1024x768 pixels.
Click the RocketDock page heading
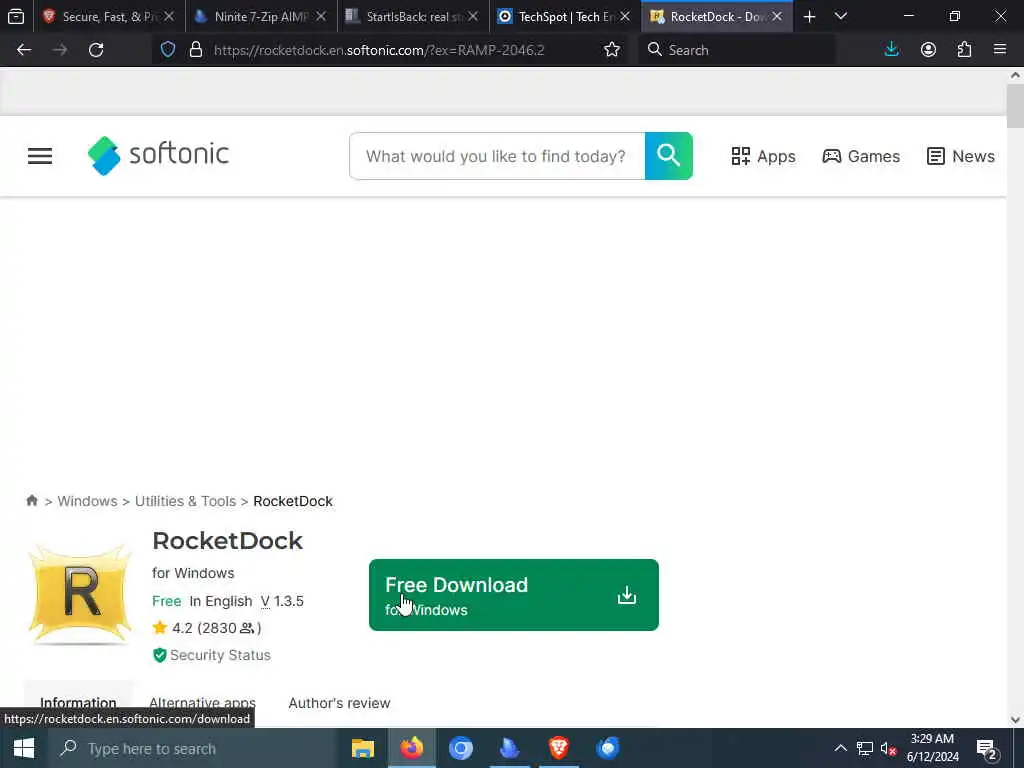pyautogui.click(x=227, y=541)
